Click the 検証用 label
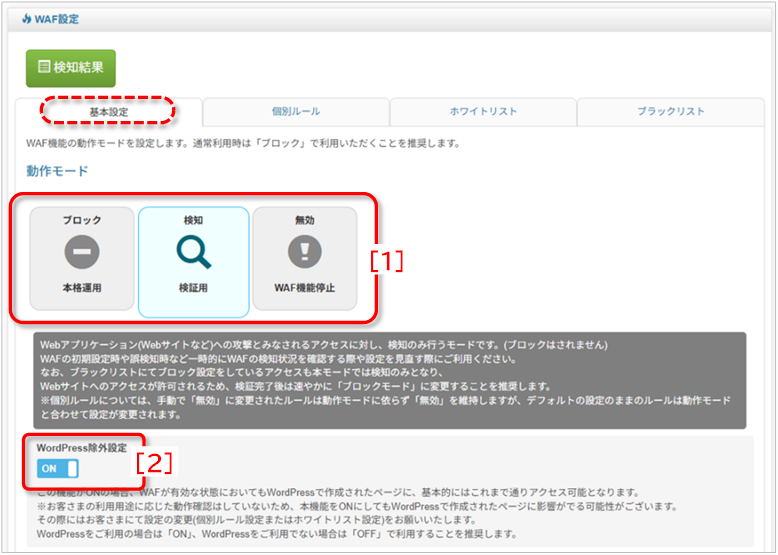 pyautogui.click(x=194, y=288)
